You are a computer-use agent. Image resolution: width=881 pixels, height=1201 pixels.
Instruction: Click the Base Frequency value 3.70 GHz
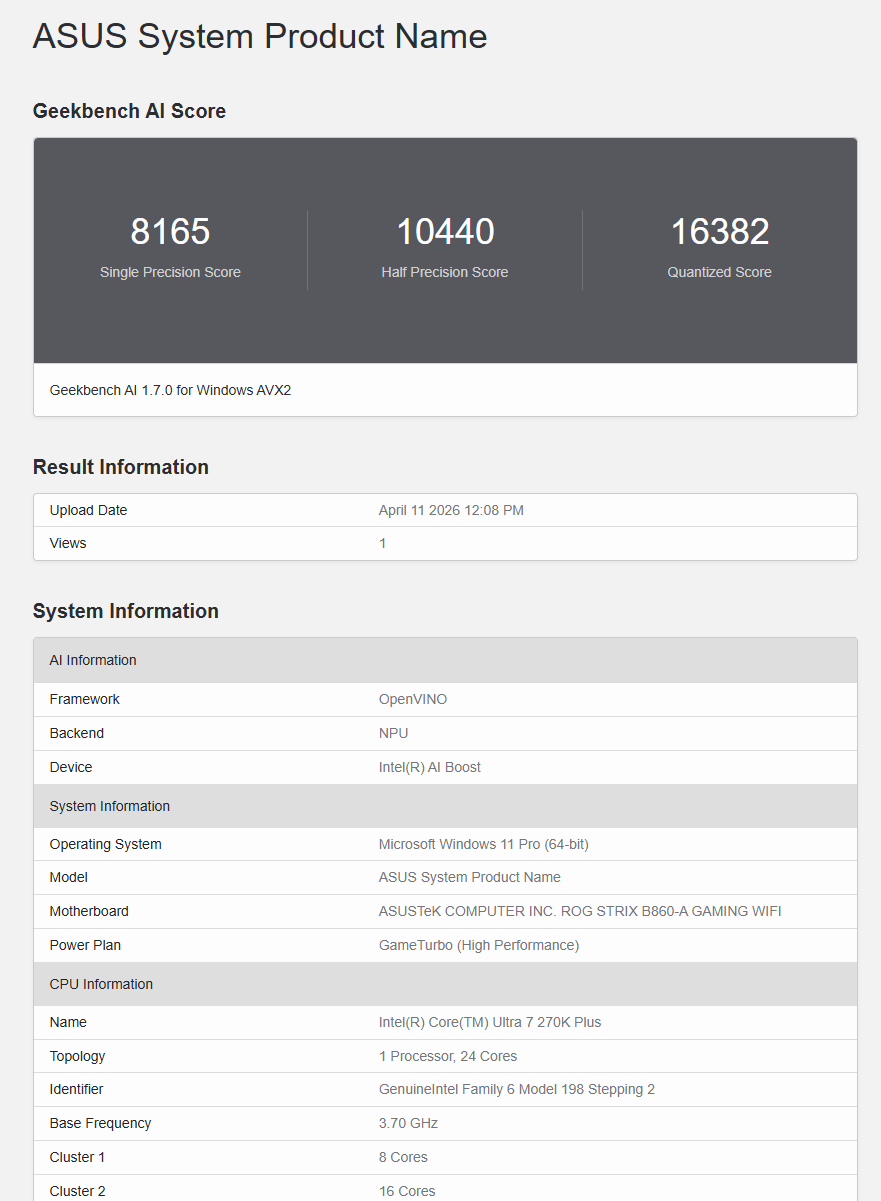point(408,1123)
